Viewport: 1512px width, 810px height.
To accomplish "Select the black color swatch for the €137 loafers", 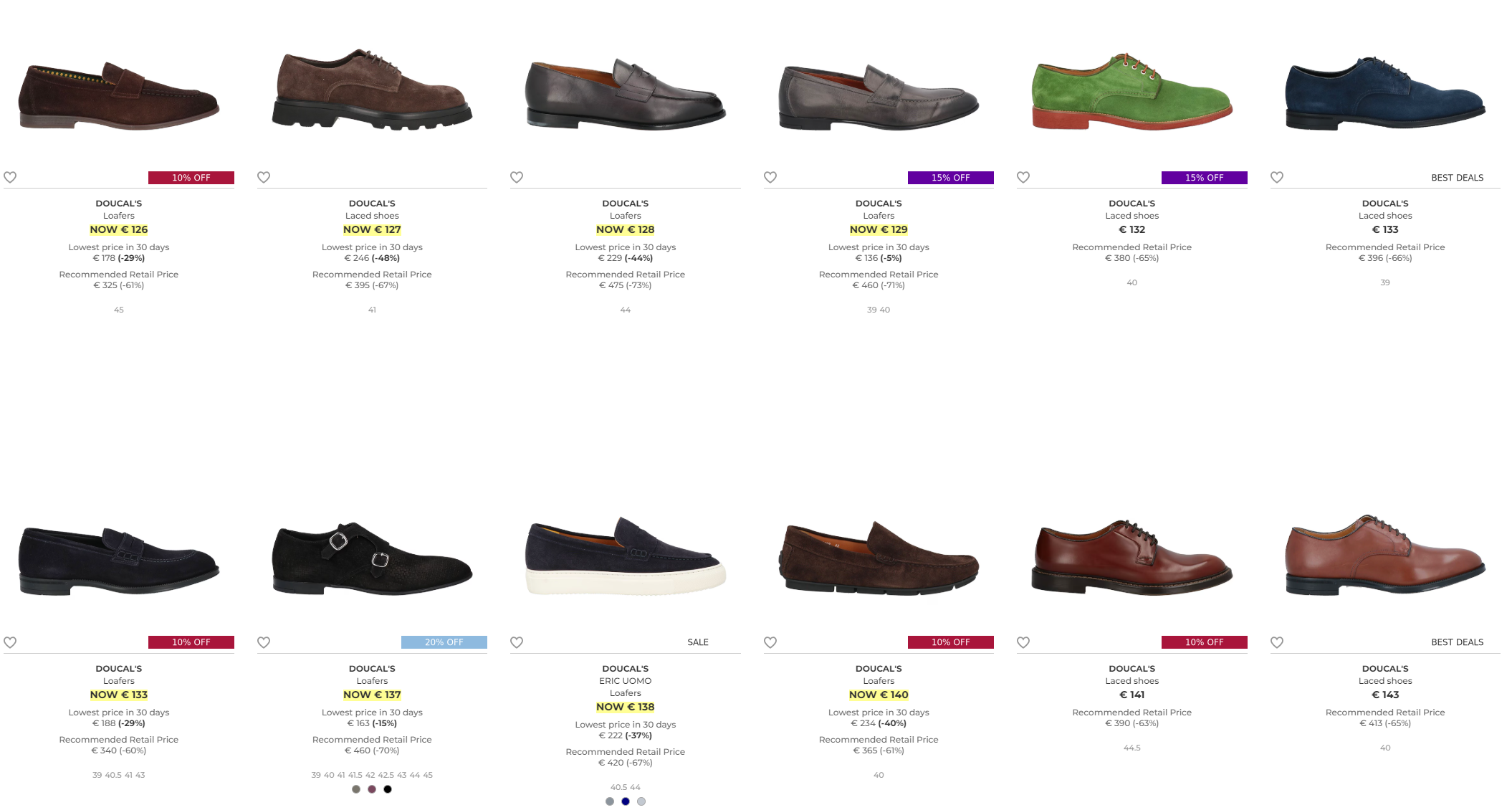I will 388,789.
